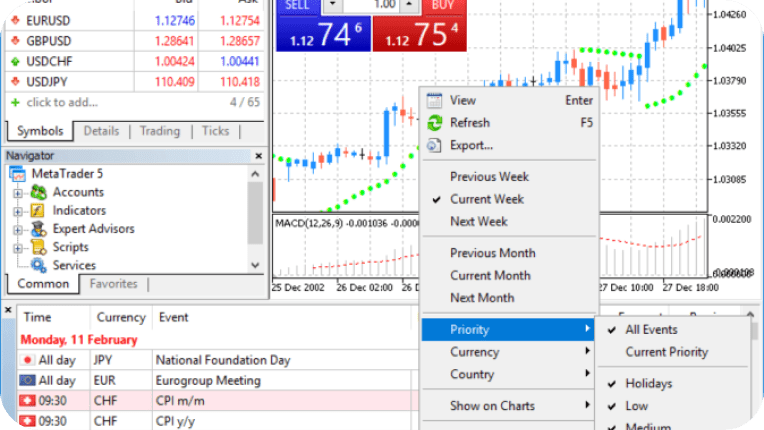764x430 pixels.
Task: Toggle All Events priority option
Action: [x=672, y=330]
